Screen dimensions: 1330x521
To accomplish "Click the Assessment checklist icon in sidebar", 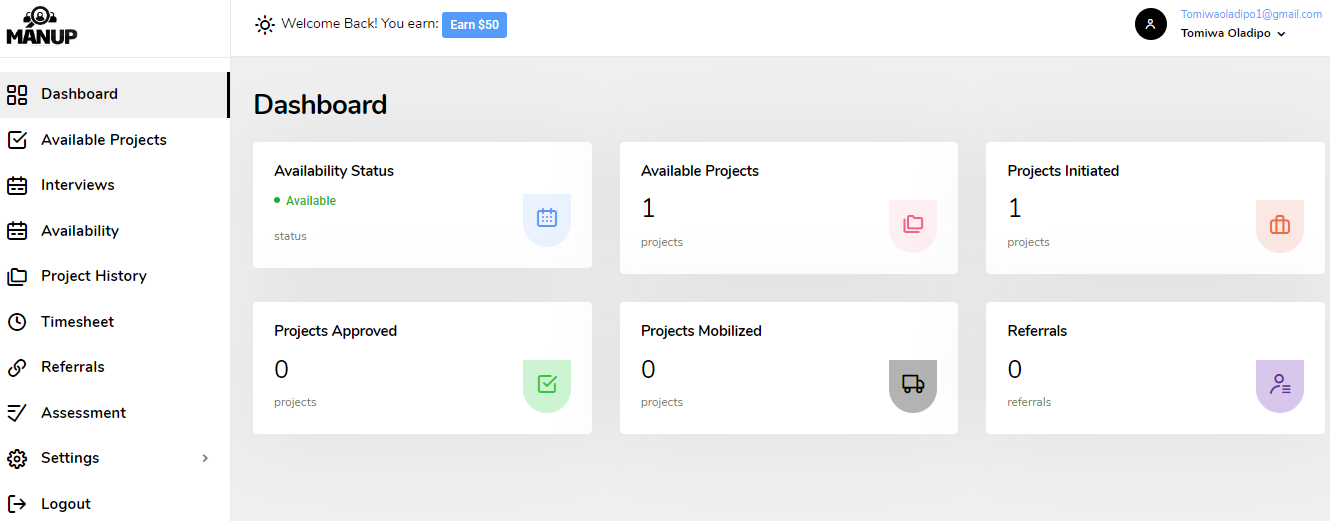I will 17,413.
